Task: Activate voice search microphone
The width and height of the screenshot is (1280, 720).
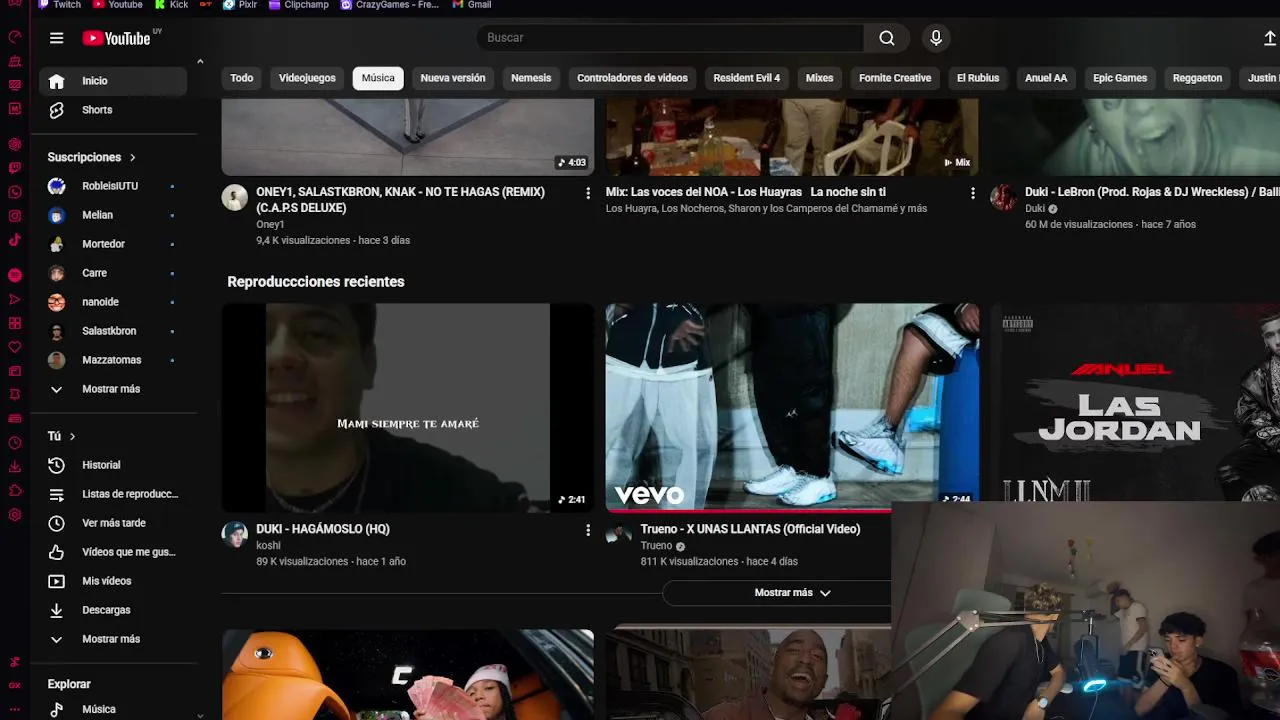Action: coord(936,38)
